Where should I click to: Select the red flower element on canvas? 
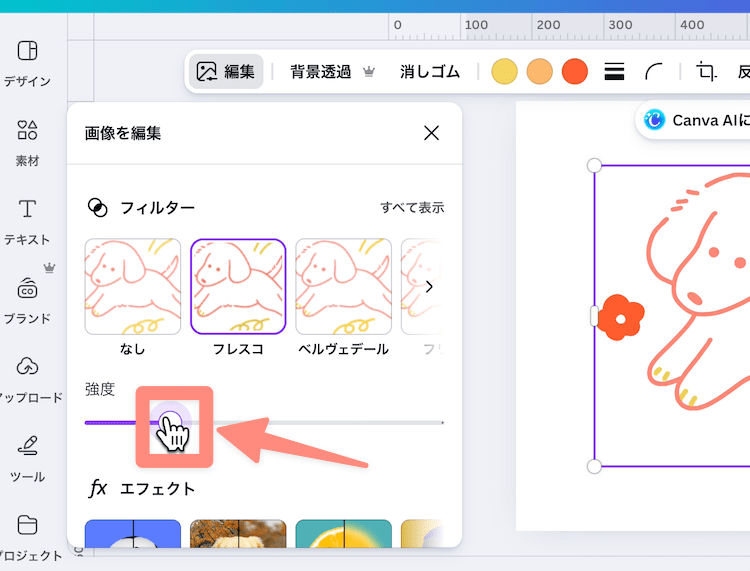(x=620, y=318)
